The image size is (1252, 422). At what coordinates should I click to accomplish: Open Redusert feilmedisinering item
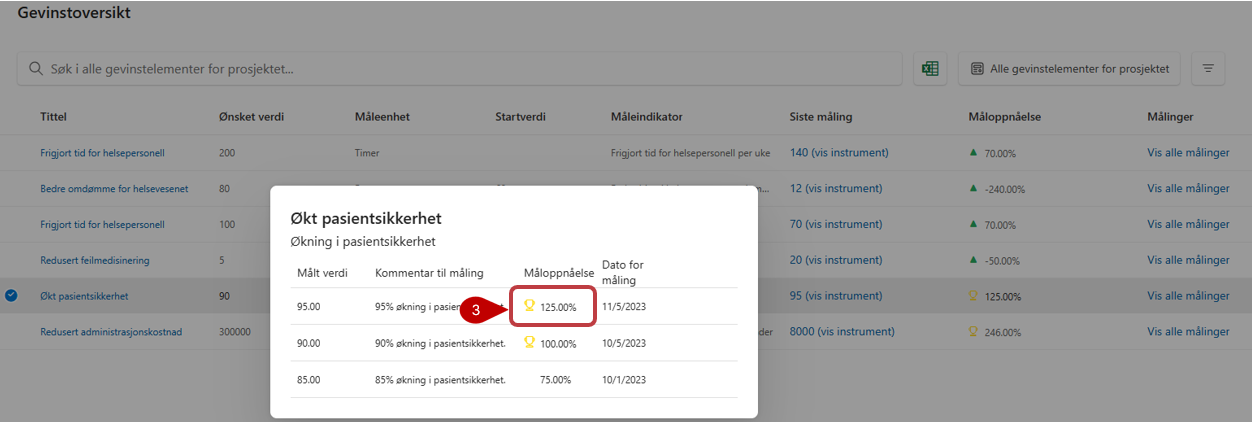tap(95, 261)
